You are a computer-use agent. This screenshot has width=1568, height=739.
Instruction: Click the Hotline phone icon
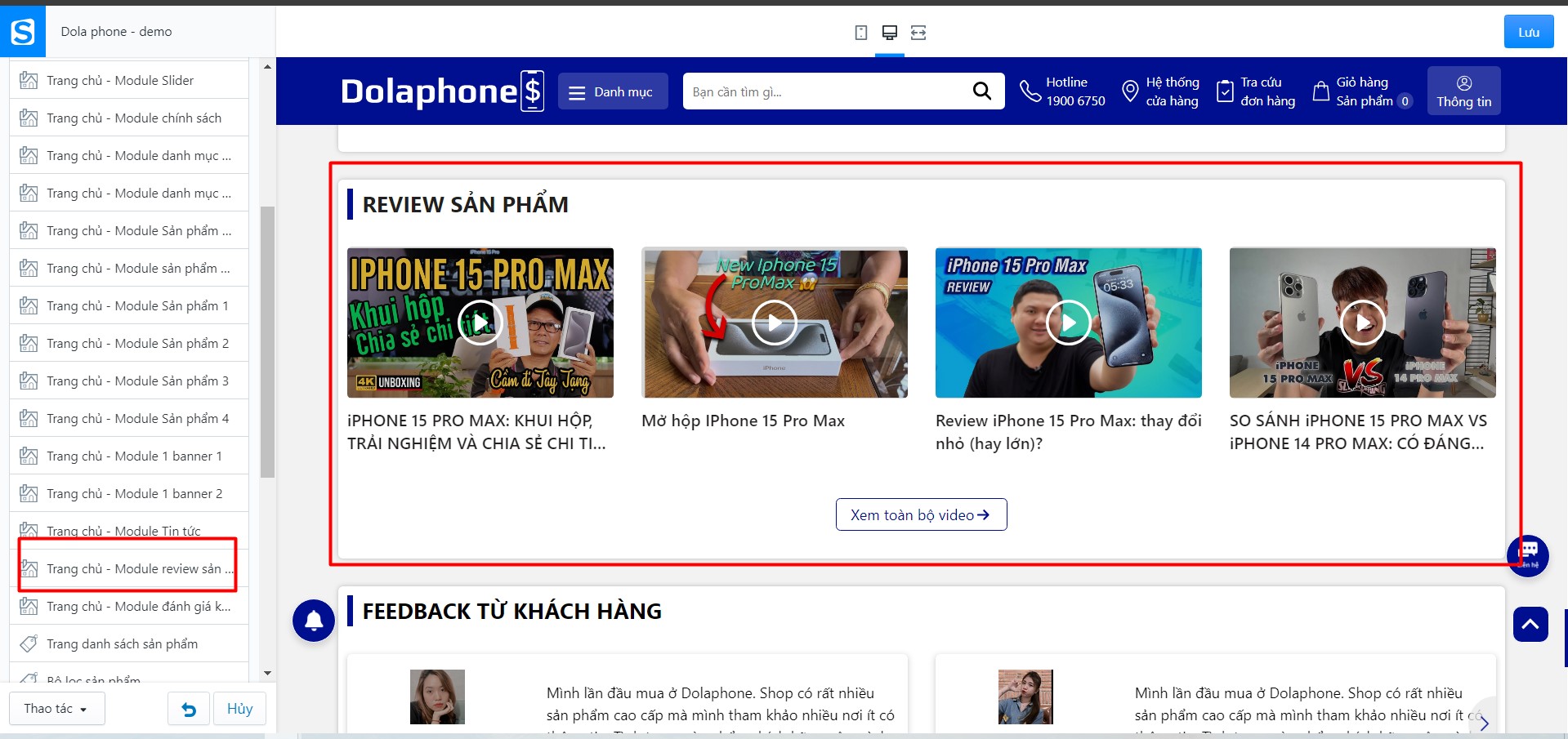pos(1030,91)
